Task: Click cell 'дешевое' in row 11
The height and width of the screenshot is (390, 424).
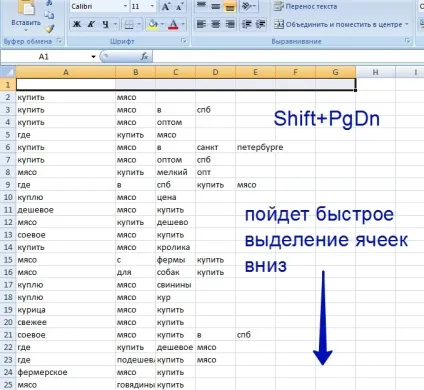Action: point(66,210)
